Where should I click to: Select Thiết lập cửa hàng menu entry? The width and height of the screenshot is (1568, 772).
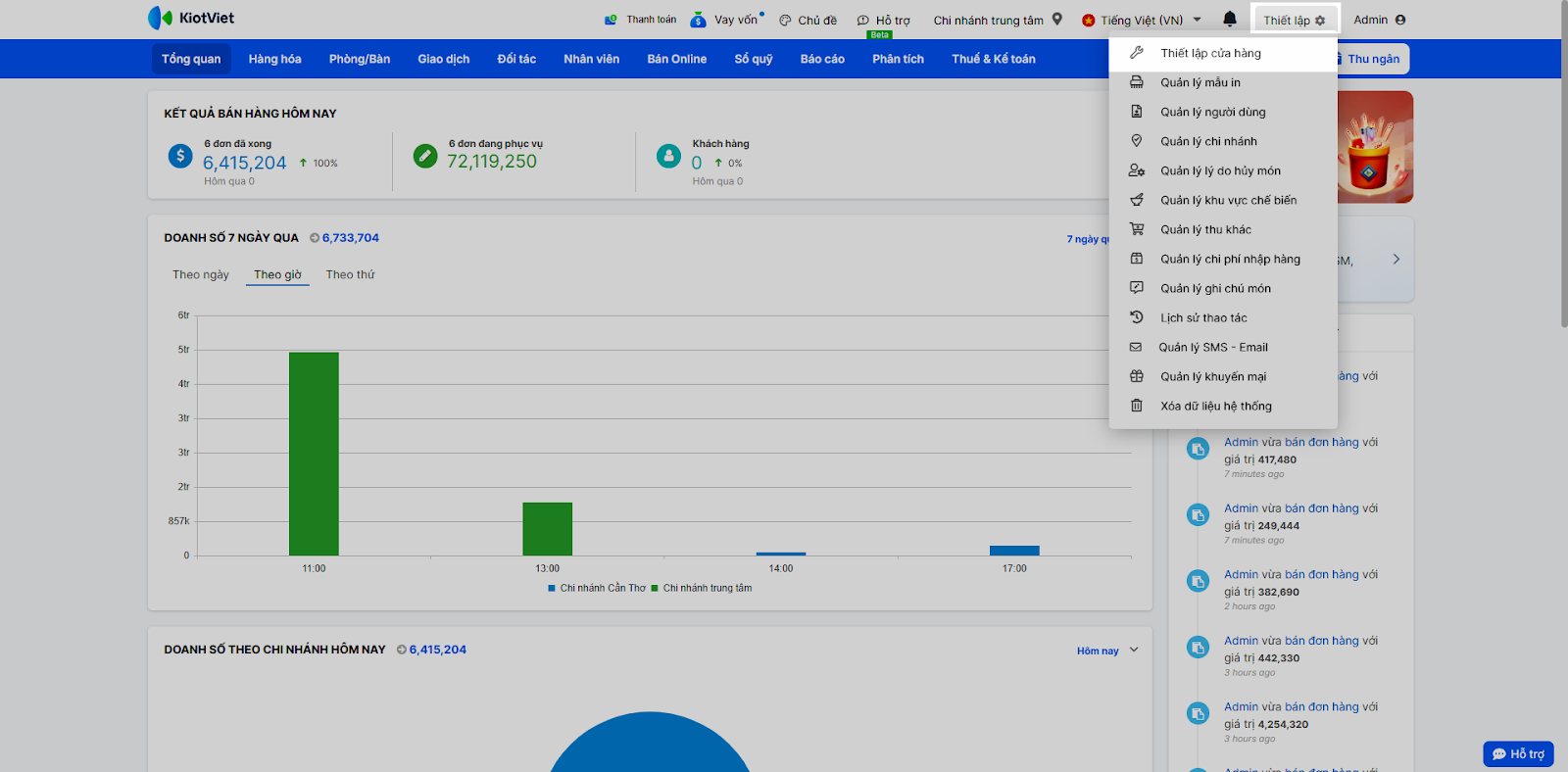[x=1210, y=53]
